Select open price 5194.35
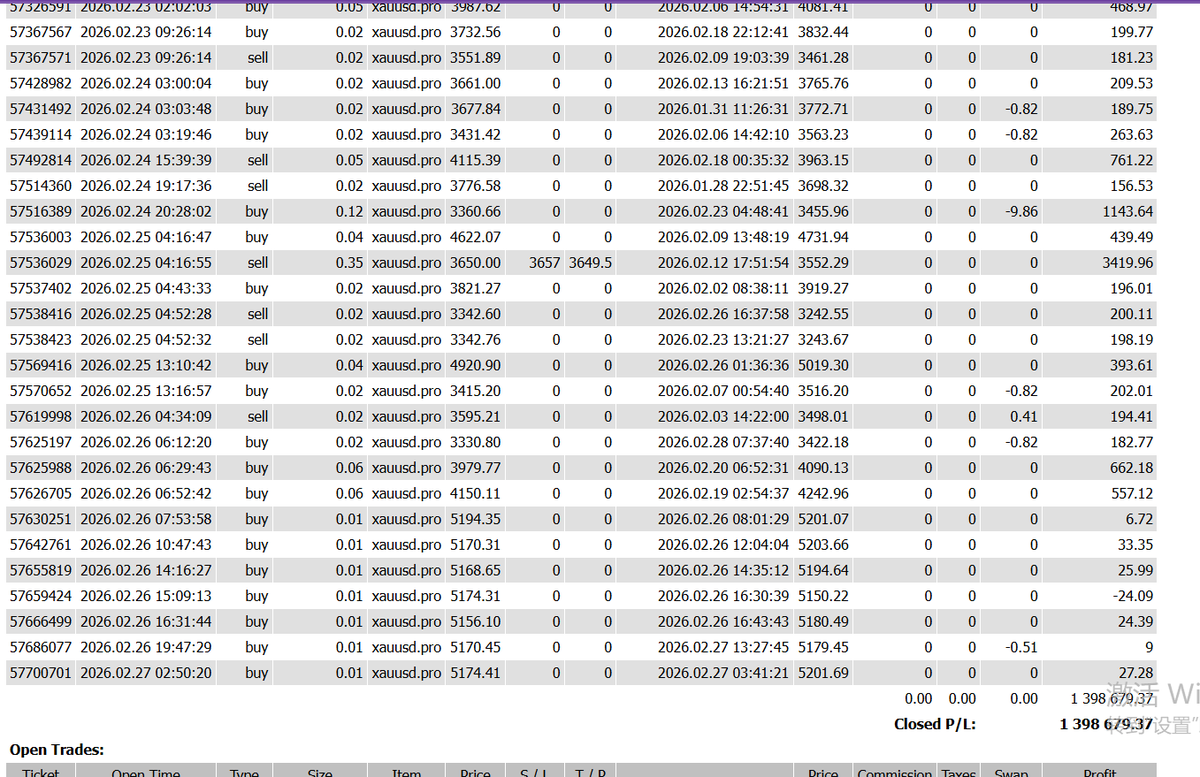Image resolution: width=1200 pixels, height=777 pixels. pos(475,519)
